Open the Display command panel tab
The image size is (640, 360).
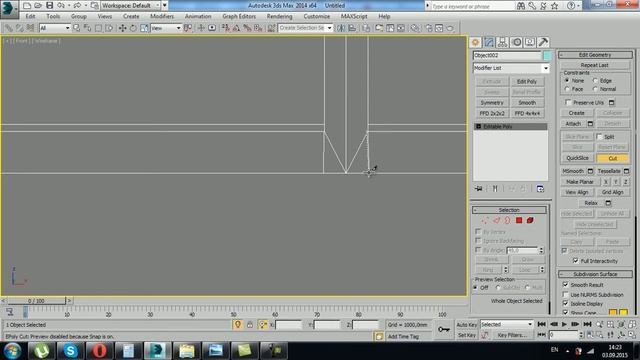pyautogui.click(x=530, y=42)
